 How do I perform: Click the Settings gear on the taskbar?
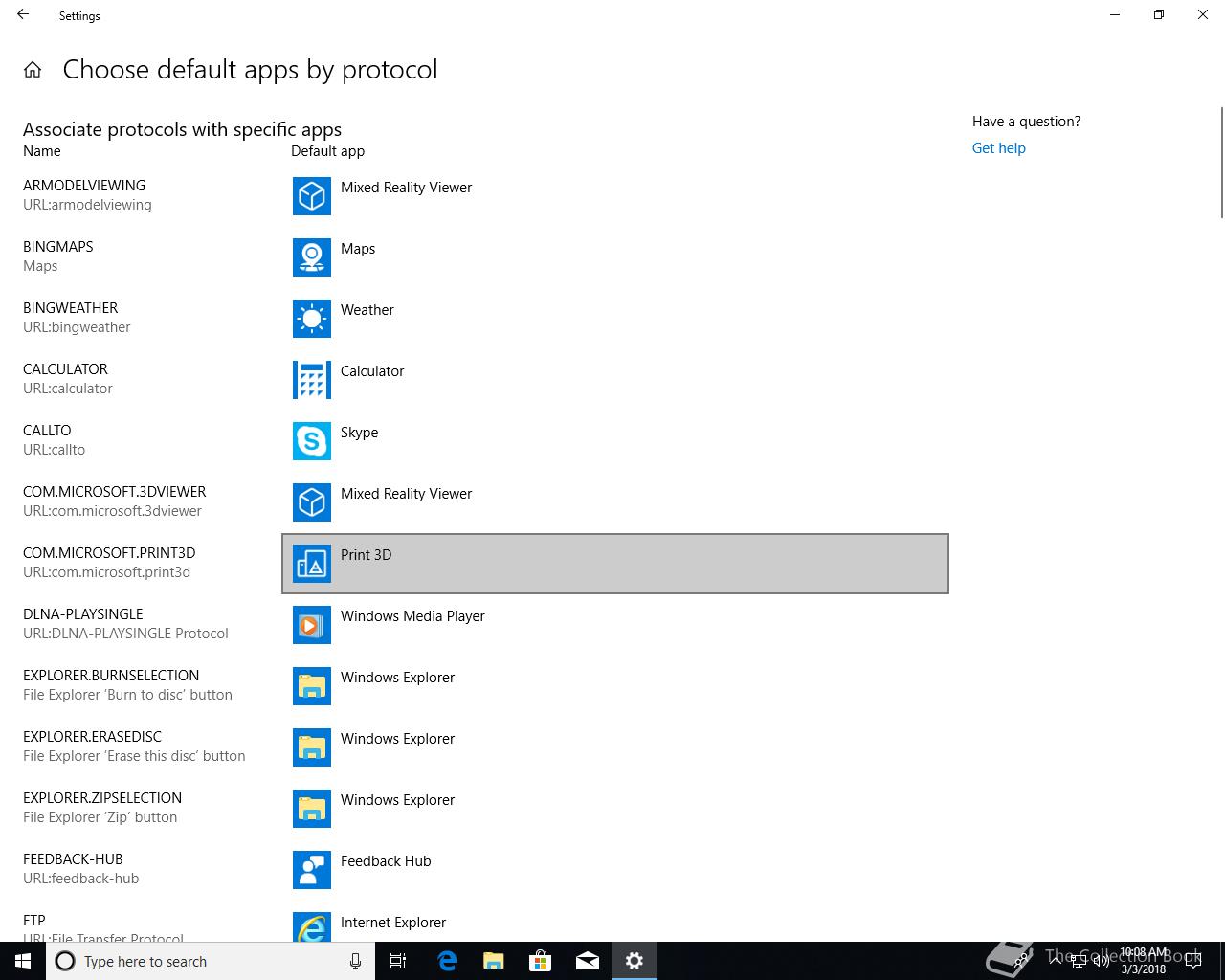[x=635, y=961]
